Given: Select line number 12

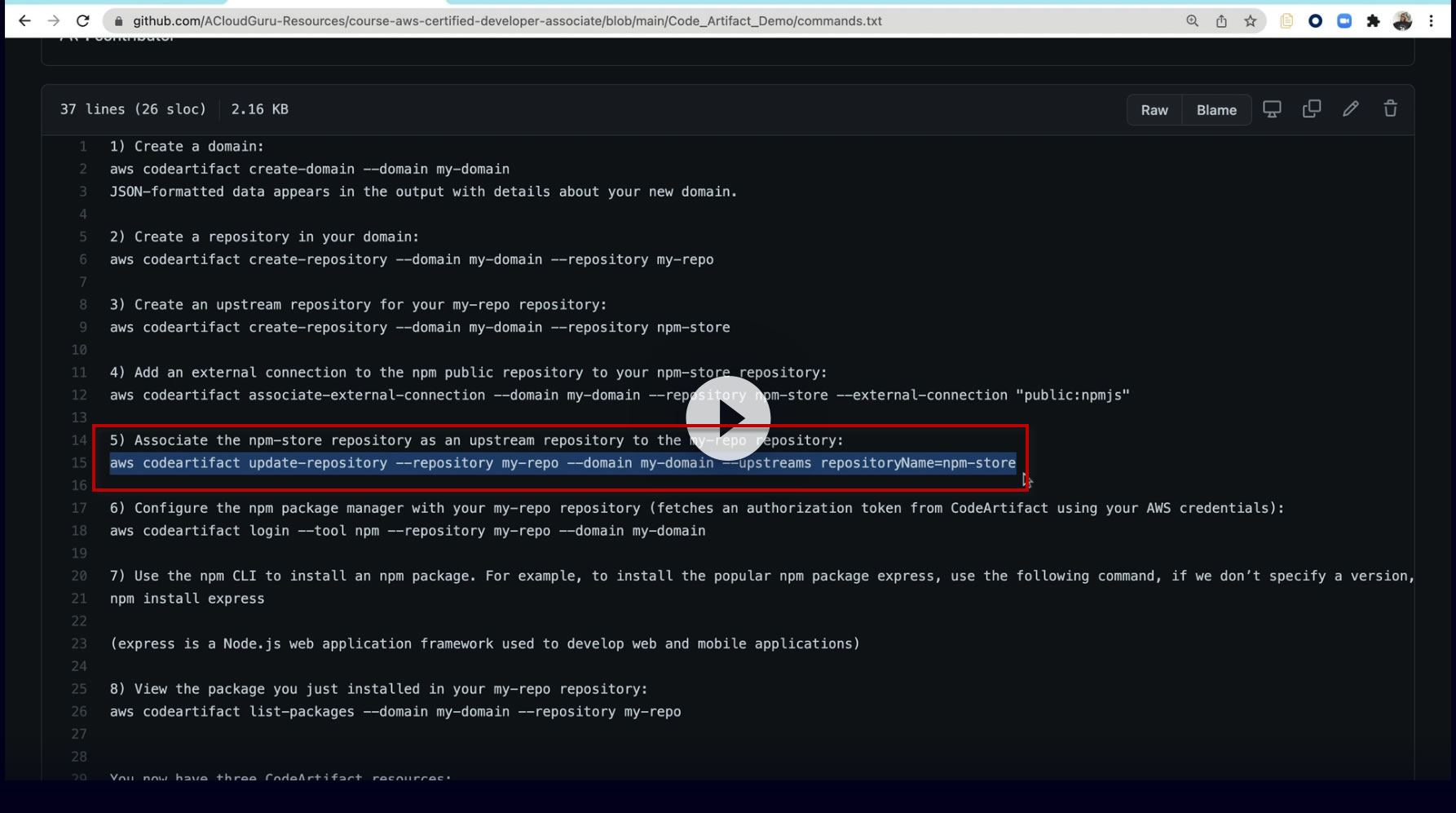Looking at the screenshot, I should 79,395.
